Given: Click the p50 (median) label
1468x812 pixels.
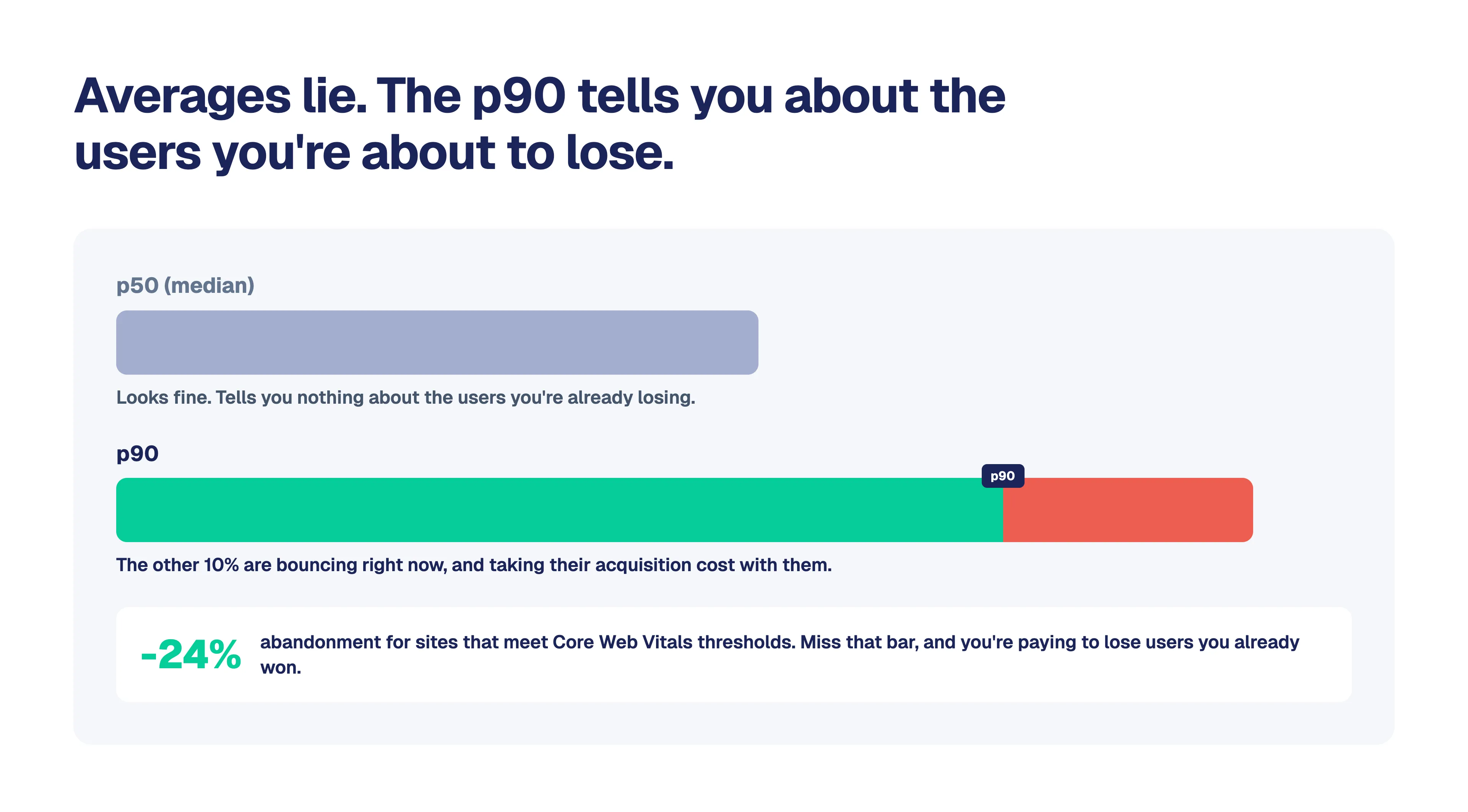Looking at the screenshot, I should (185, 286).
